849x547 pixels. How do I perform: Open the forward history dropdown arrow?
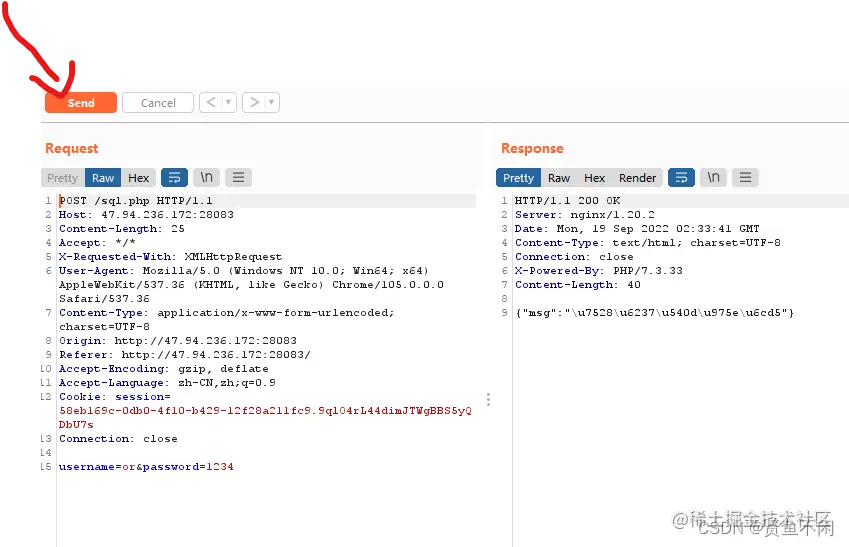(x=272, y=102)
